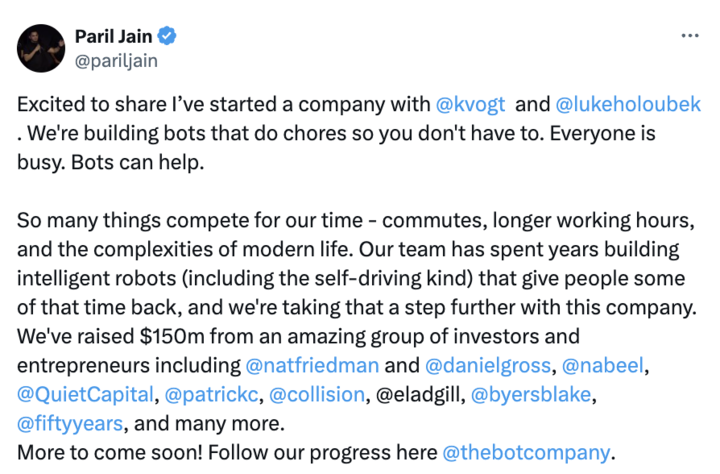Screen dimensions: 720x474
Task: Click the Paril Jain display name
Action: (113, 36)
